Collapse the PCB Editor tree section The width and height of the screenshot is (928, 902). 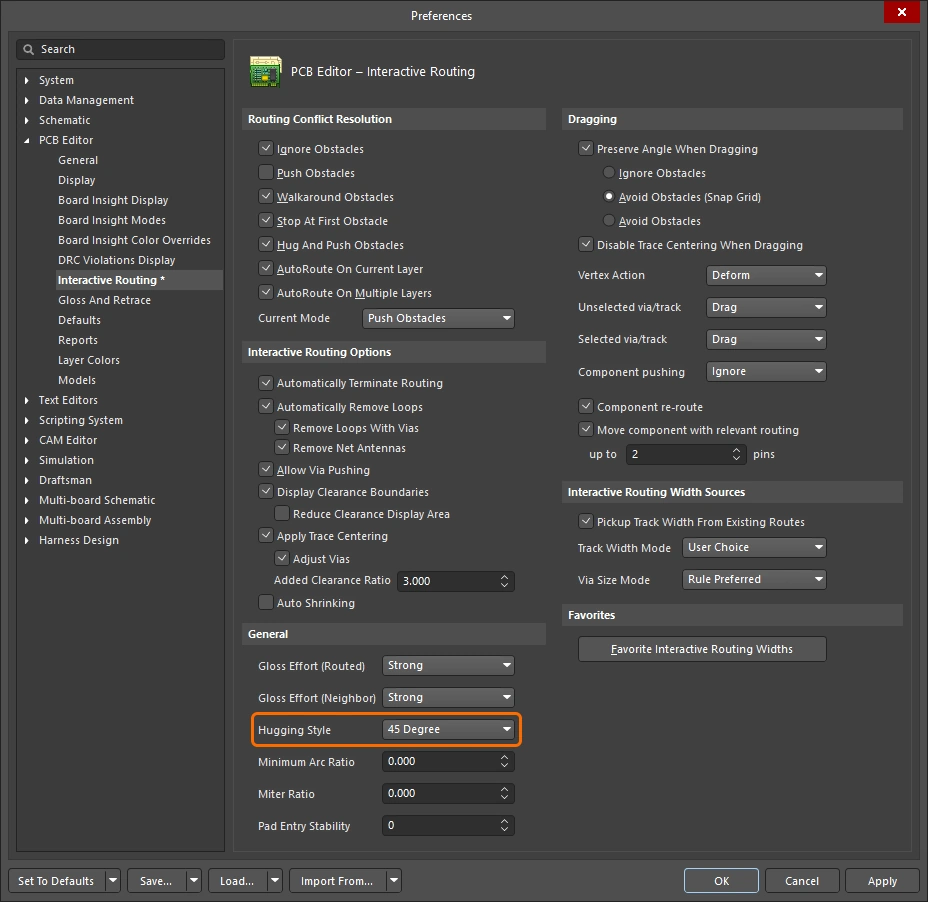[24, 140]
